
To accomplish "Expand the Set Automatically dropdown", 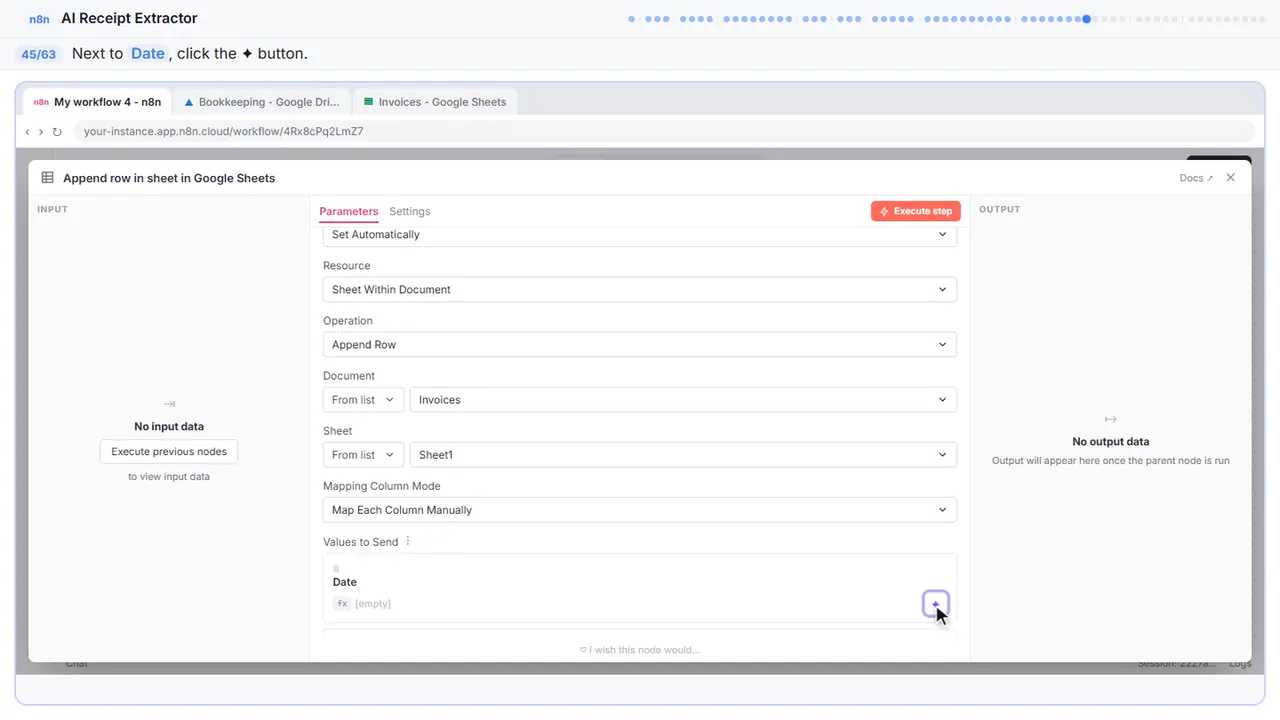I will coord(640,235).
